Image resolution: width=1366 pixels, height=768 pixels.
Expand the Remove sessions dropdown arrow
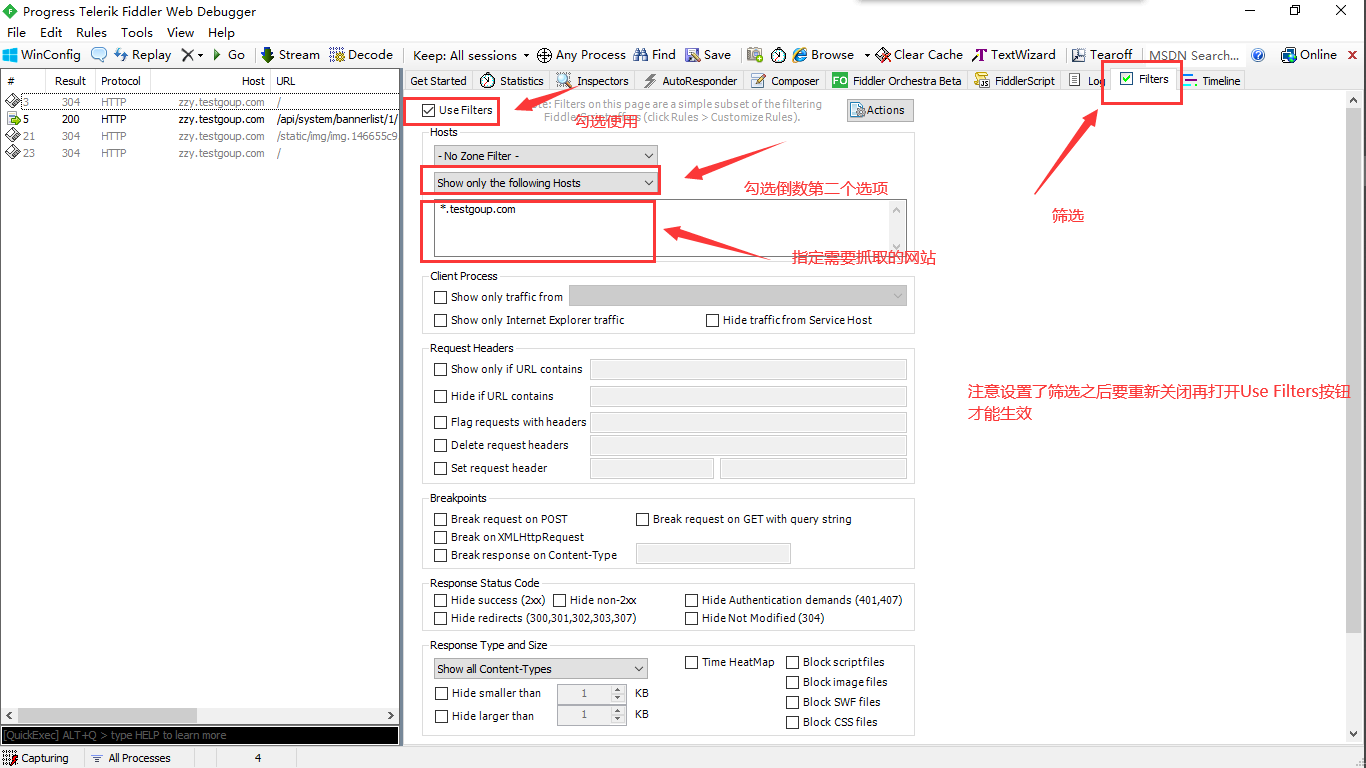pyautogui.click(x=200, y=55)
